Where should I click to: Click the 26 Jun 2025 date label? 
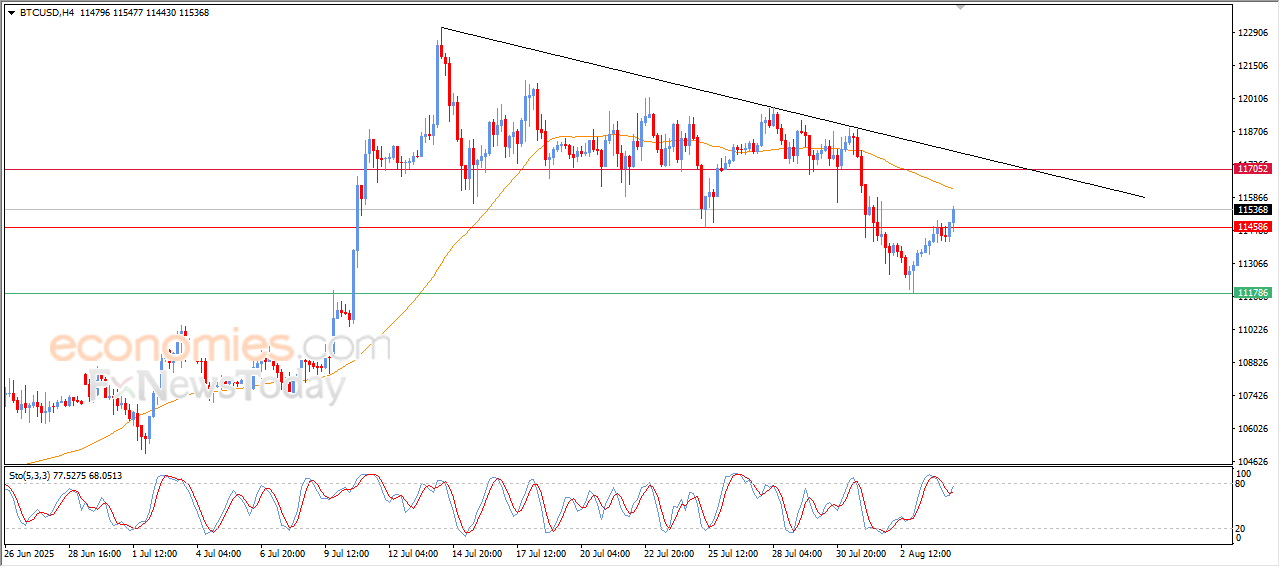[28, 553]
